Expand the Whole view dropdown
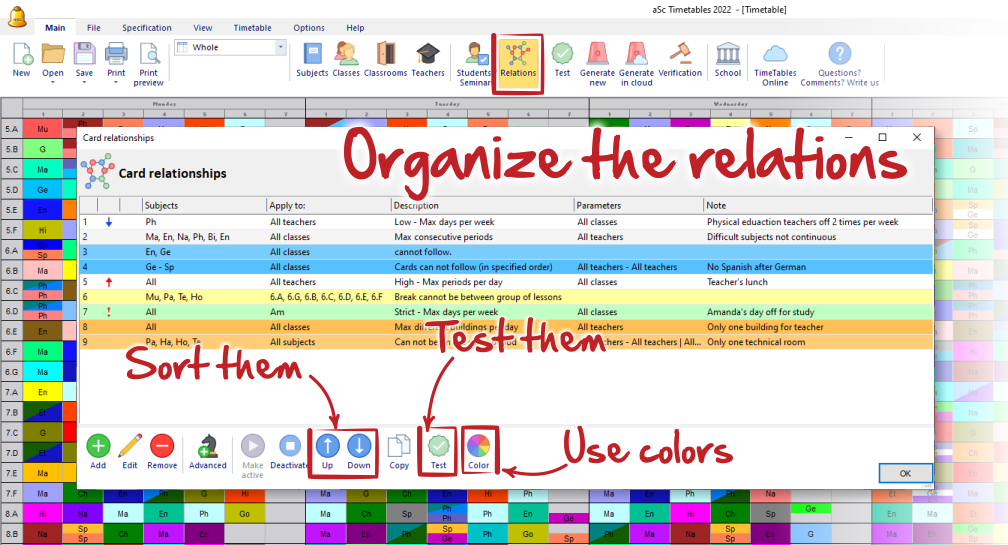This screenshot has width=1008, height=545. coord(280,47)
